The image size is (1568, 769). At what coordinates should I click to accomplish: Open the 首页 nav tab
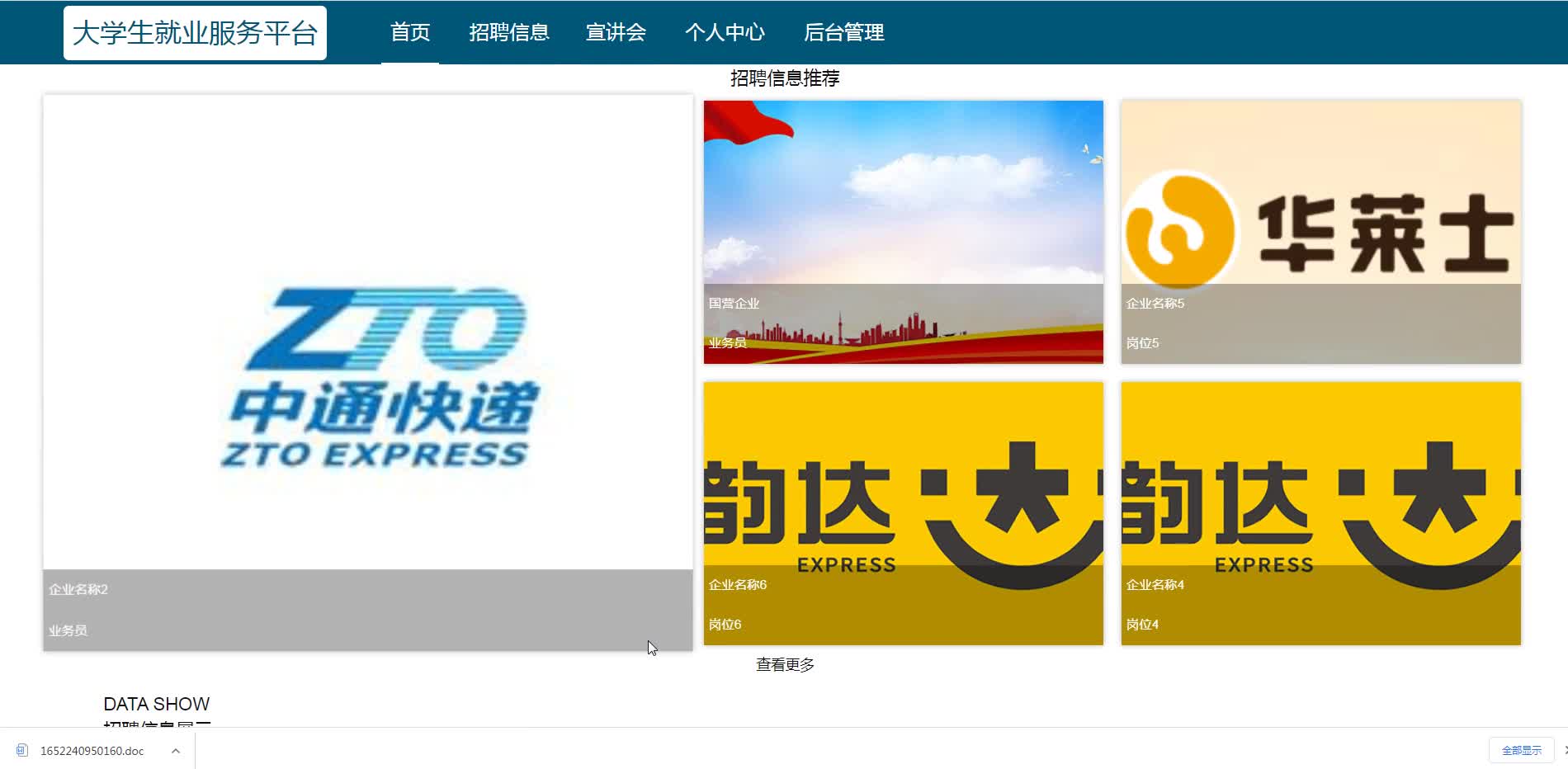(x=410, y=32)
